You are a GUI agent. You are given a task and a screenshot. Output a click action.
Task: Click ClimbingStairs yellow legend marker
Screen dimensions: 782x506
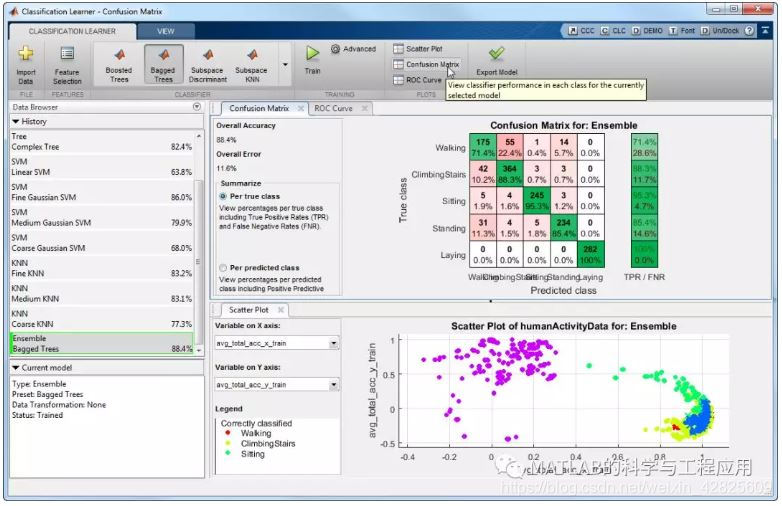pyautogui.click(x=228, y=443)
